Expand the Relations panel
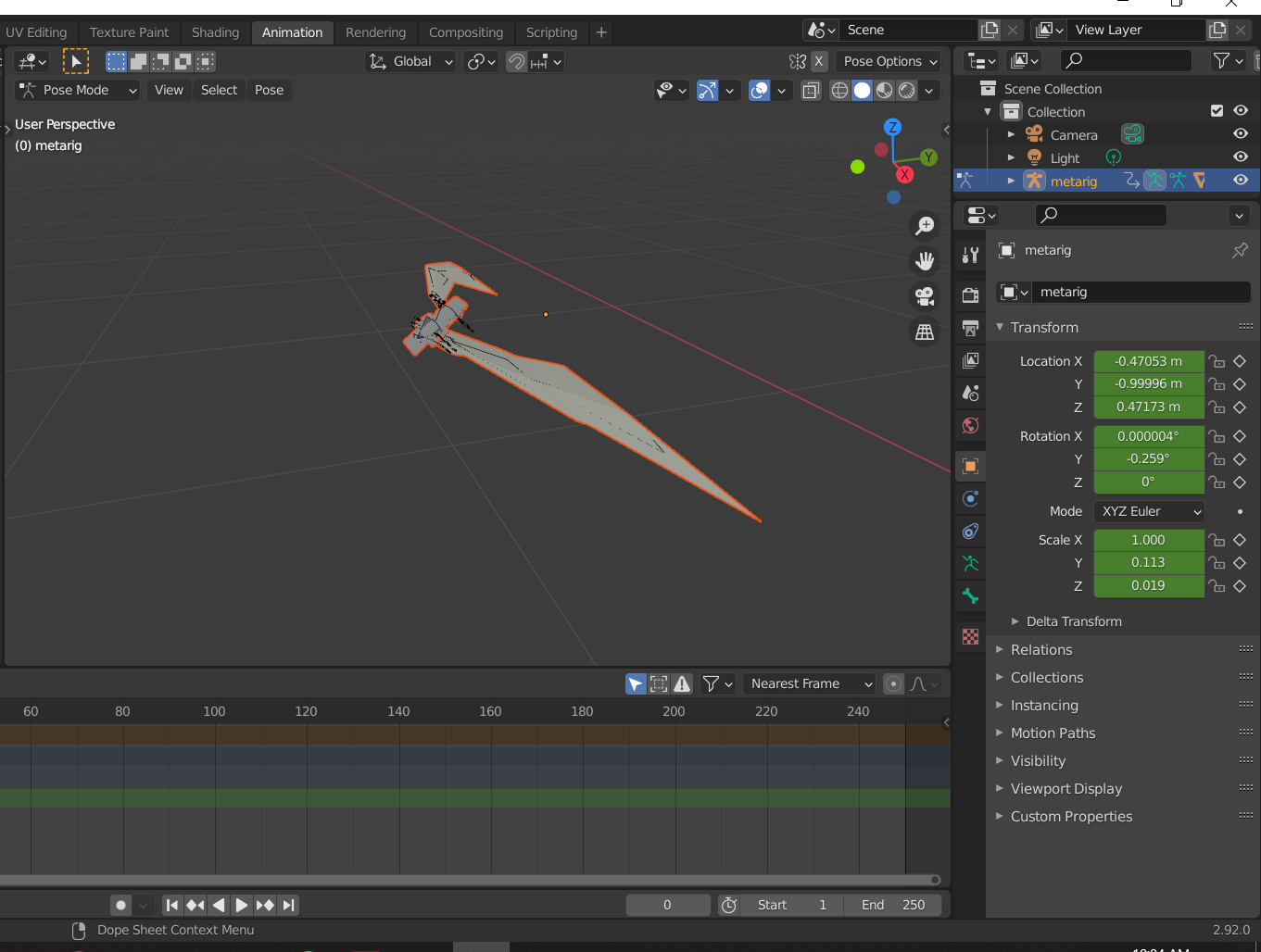This screenshot has height=952, width=1261. [x=1041, y=650]
